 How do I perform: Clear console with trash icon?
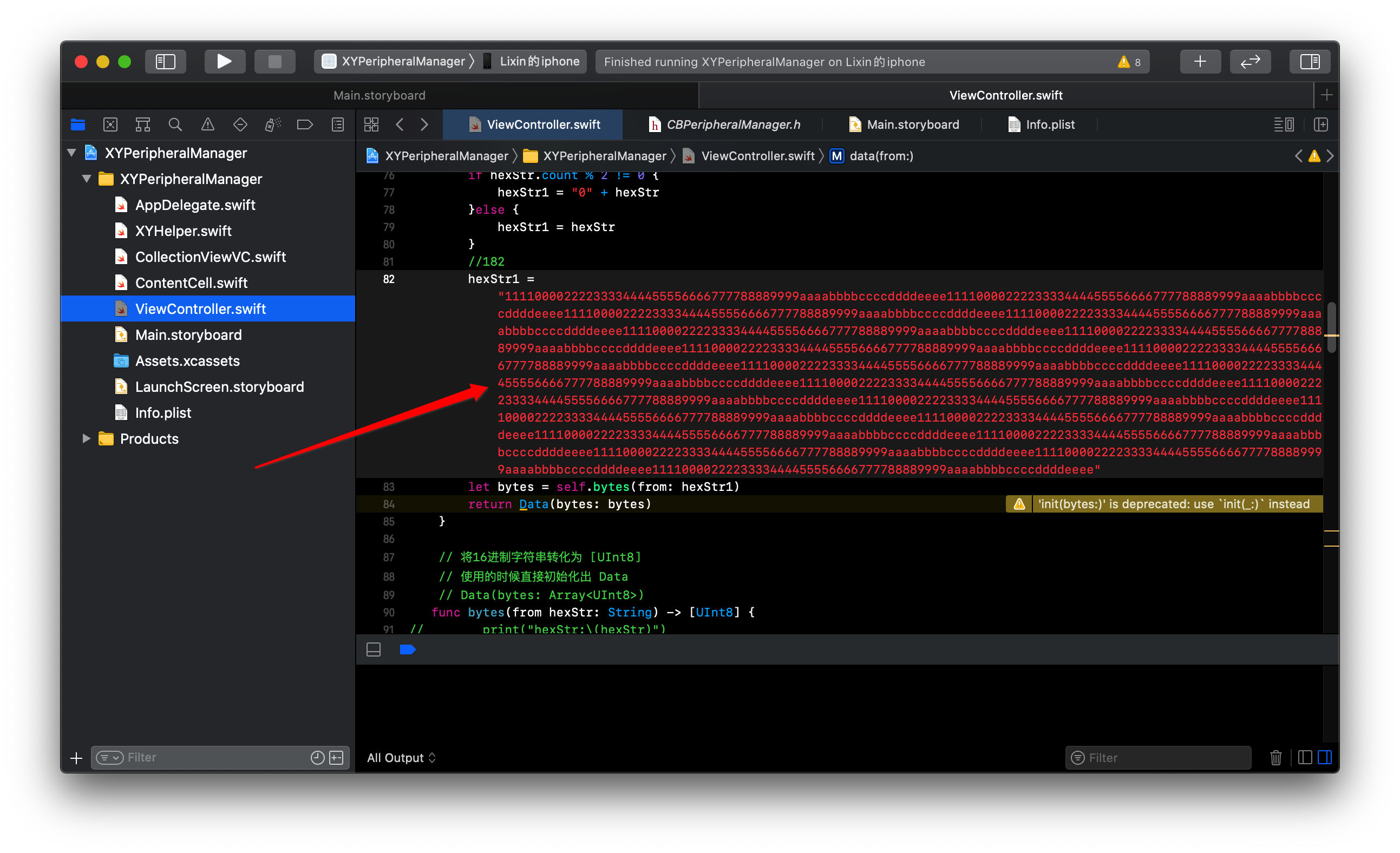coord(1275,757)
